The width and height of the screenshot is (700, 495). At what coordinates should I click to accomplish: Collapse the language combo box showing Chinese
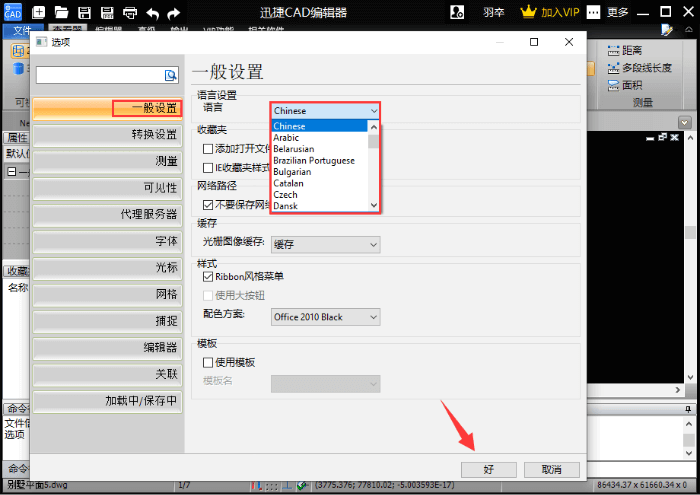coord(325,111)
